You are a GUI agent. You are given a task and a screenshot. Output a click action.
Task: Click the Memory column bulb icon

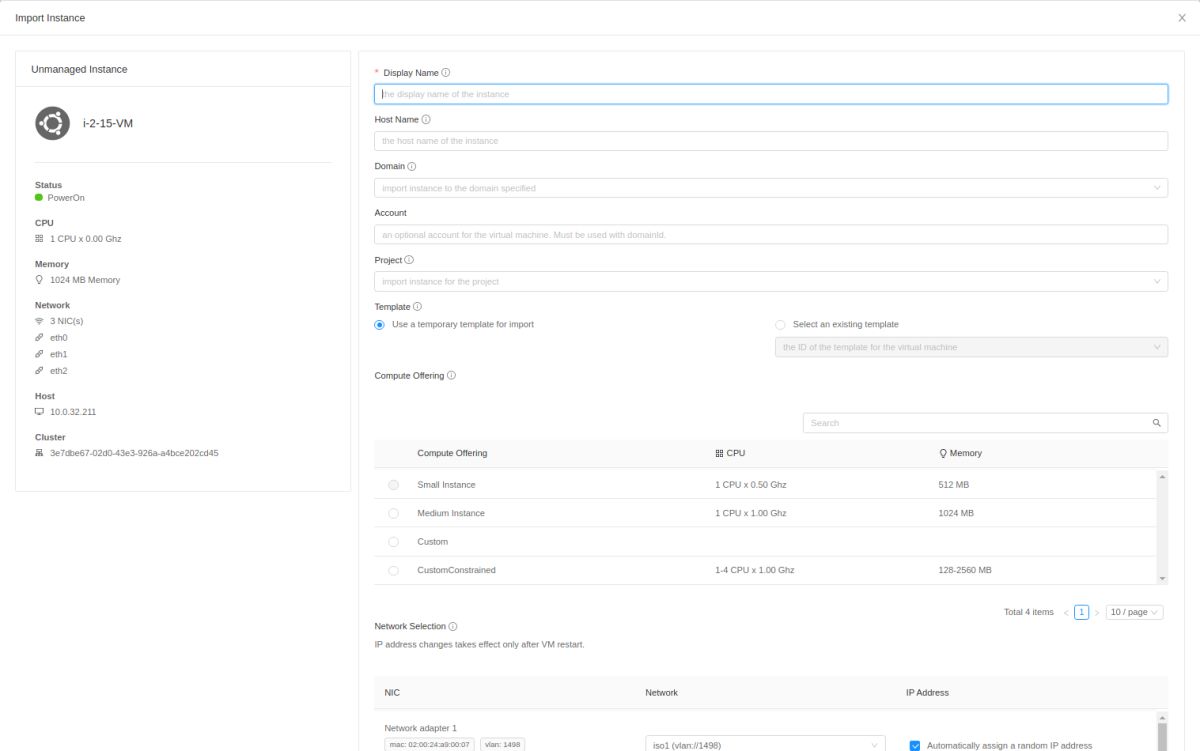click(x=943, y=453)
